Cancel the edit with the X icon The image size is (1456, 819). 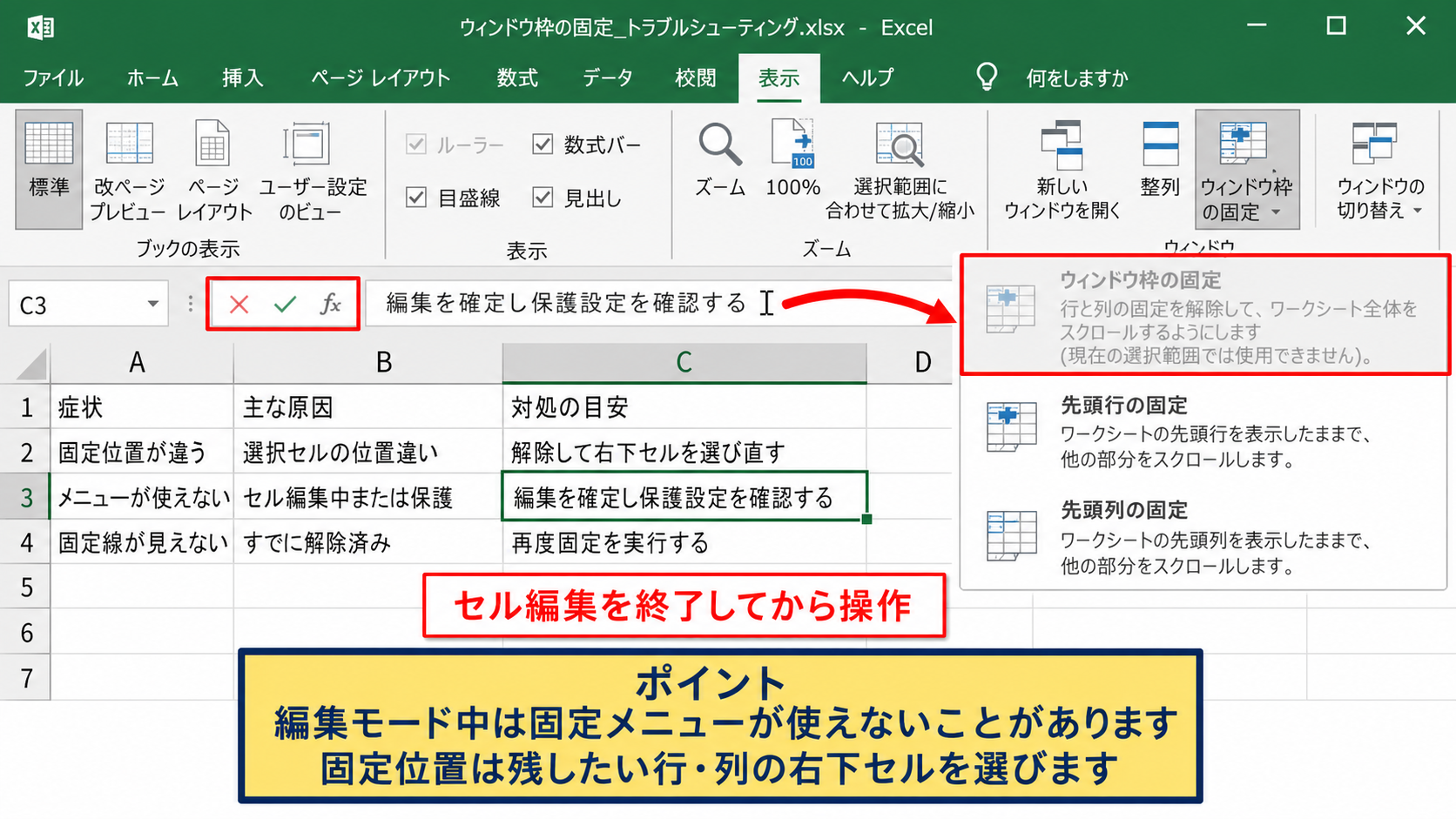click(x=239, y=304)
